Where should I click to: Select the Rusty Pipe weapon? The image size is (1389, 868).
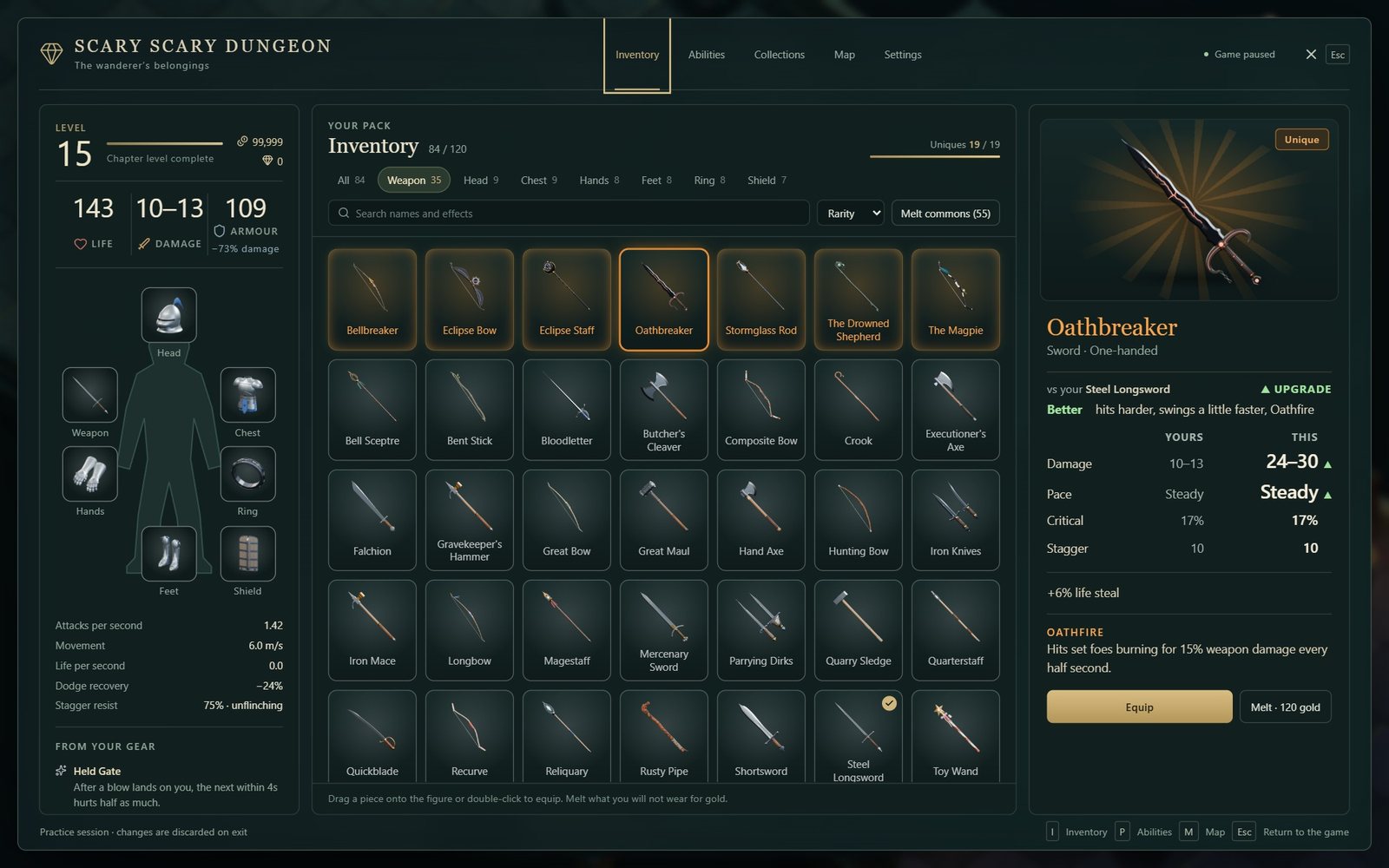(x=664, y=736)
